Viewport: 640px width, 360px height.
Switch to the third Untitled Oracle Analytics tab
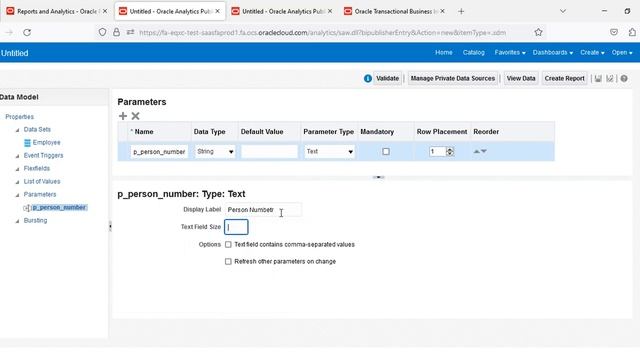pyautogui.click(x=282, y=11)
